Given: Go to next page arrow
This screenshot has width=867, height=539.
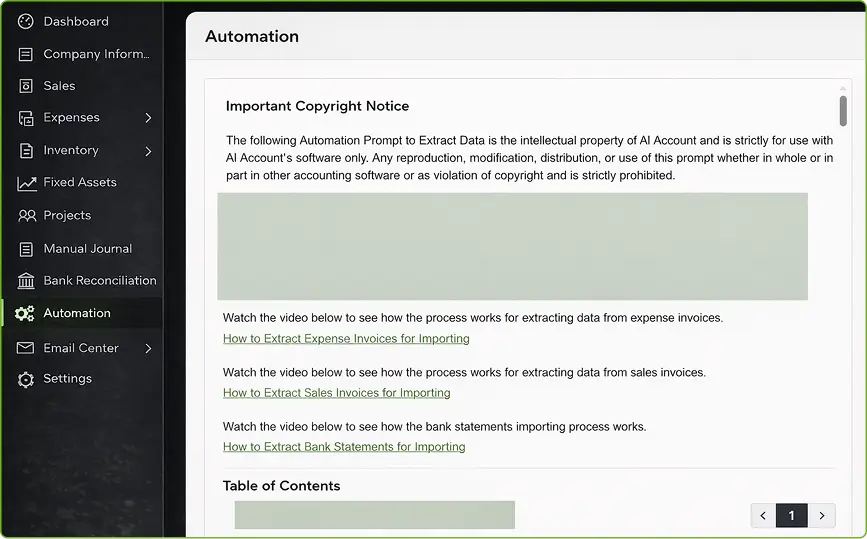Looking at the screenshot, I should [x=821, y=515].
